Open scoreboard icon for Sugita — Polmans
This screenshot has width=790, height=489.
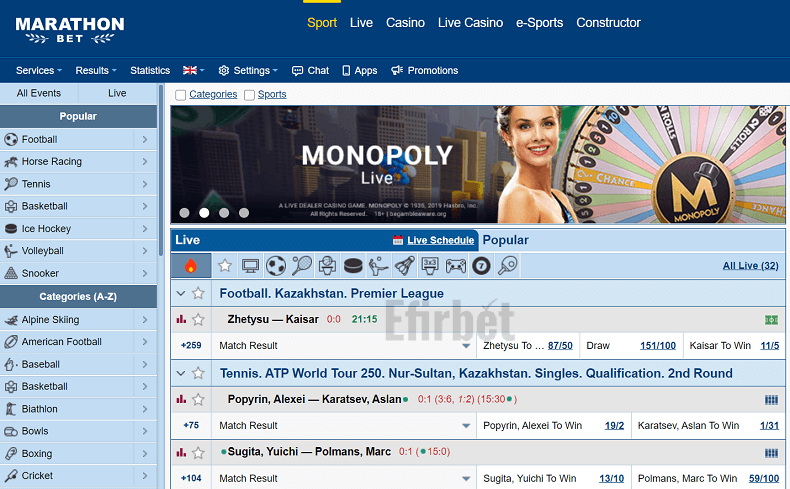pyautogui.click(x=771, y=453)
